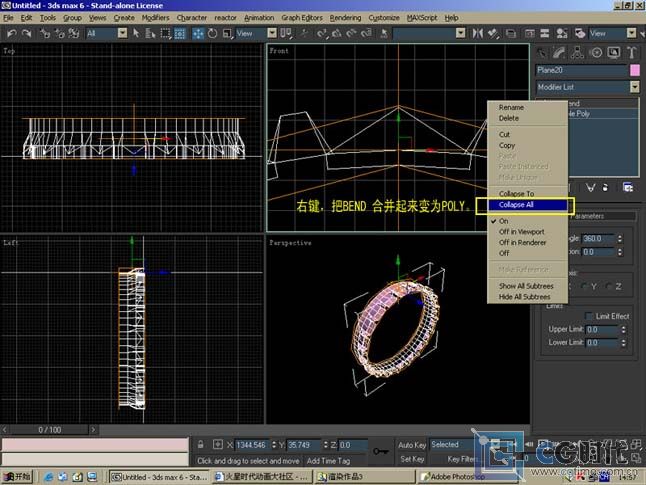646x485 pixels.
Task: Click the Configure Modifier Sets icon
Action: point(628,188)
